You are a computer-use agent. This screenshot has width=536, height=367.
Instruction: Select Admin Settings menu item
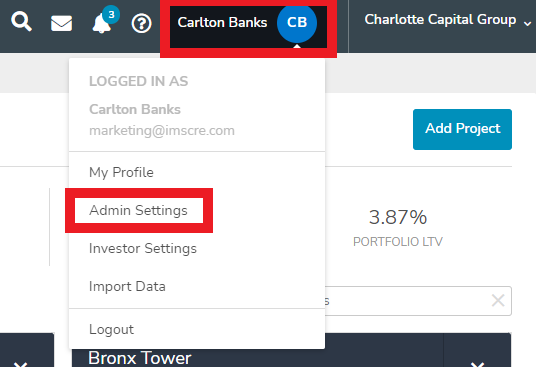[138, 210]
